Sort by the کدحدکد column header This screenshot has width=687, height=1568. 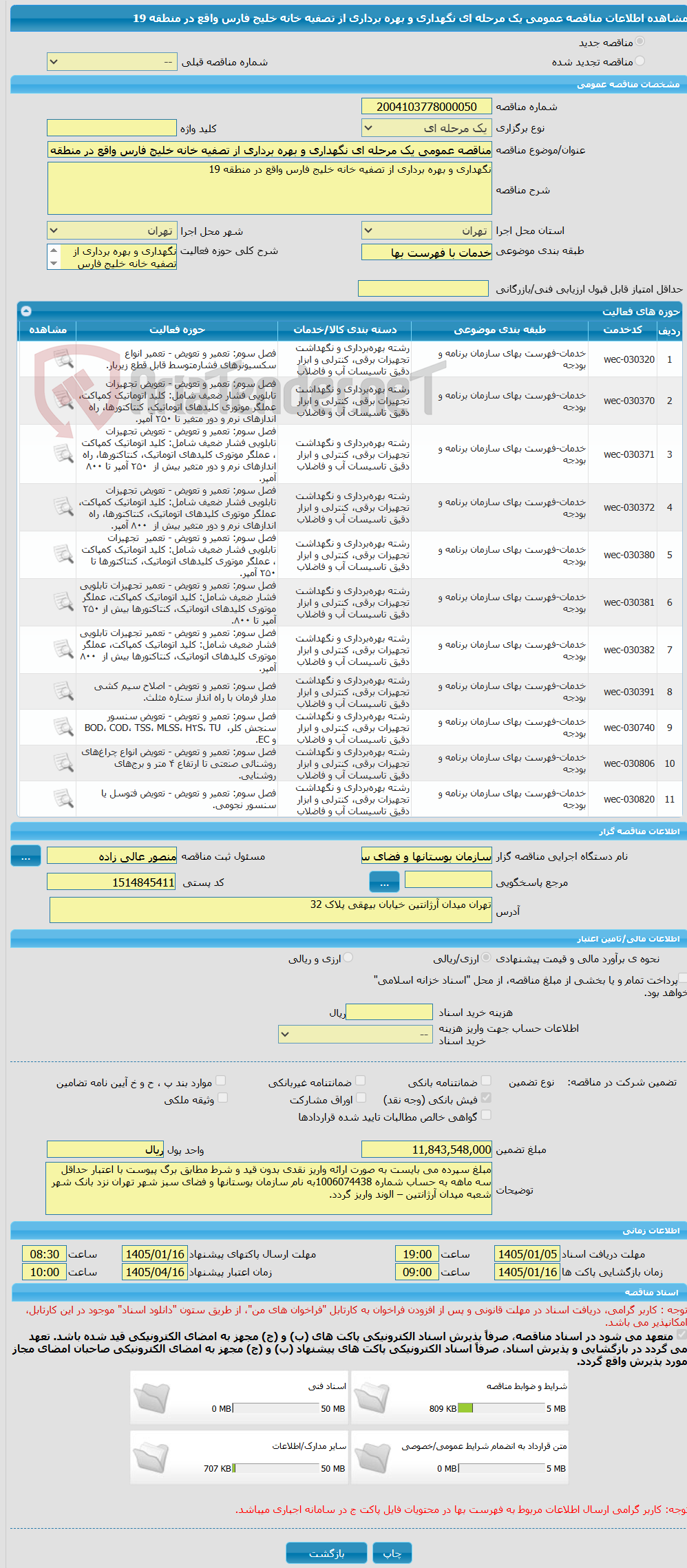tap(623, 330)
